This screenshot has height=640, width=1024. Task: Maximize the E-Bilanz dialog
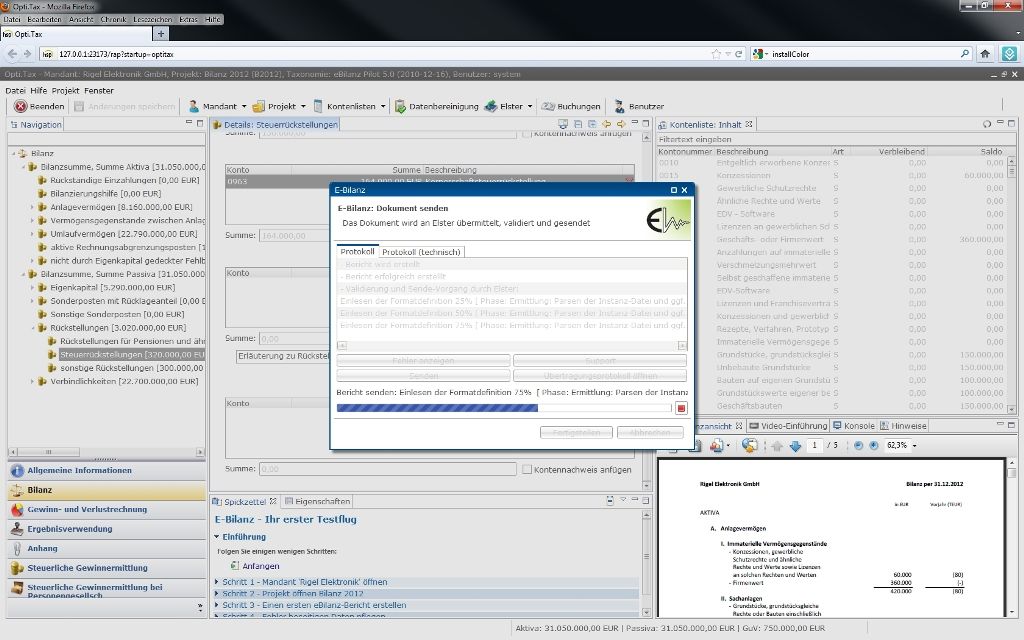coord(674,190)
